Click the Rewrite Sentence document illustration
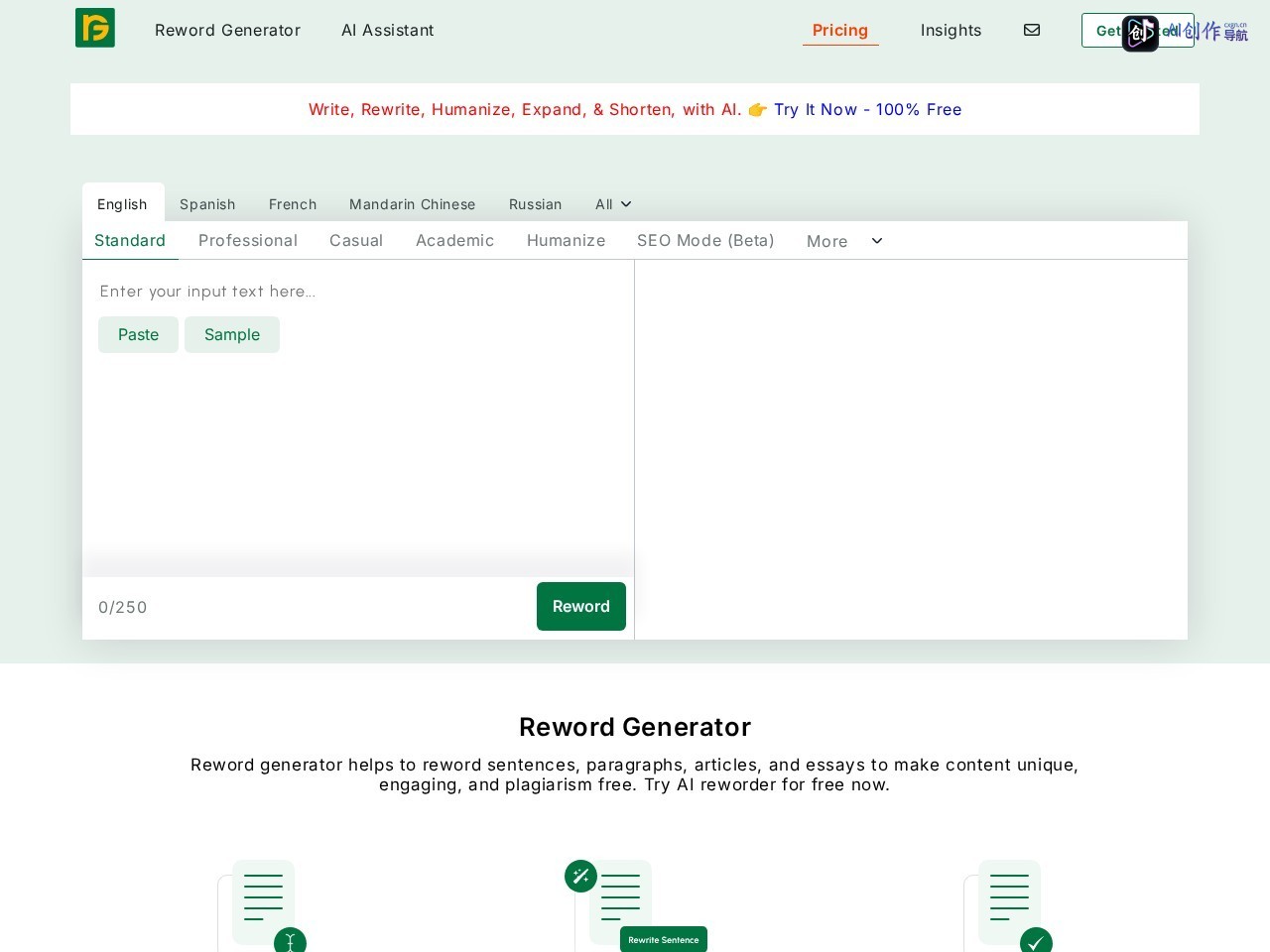This screenshot has height=952, width=1270. pos(635,905)
